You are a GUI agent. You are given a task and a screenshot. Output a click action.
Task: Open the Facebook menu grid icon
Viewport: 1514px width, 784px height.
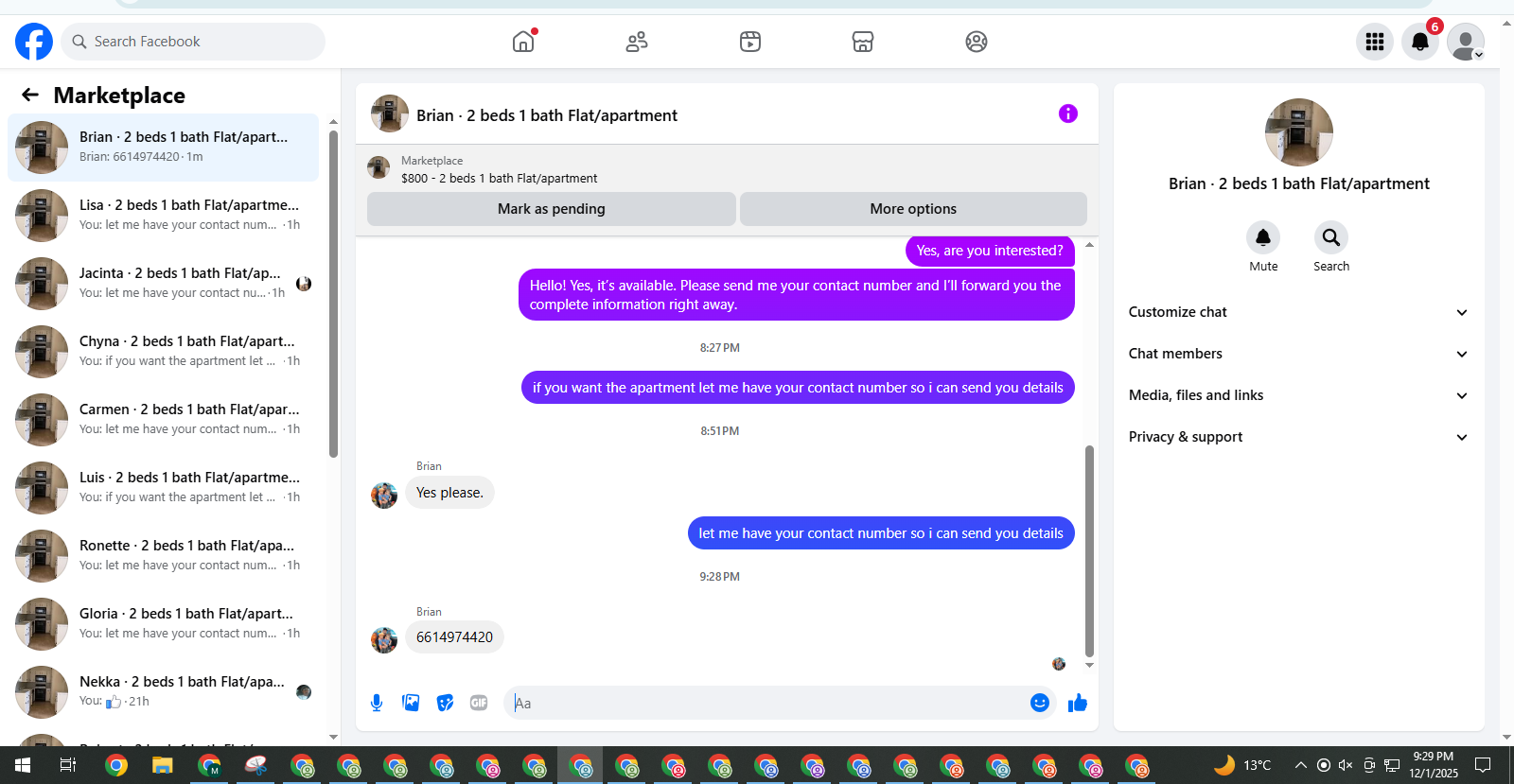coord(1375,42)
